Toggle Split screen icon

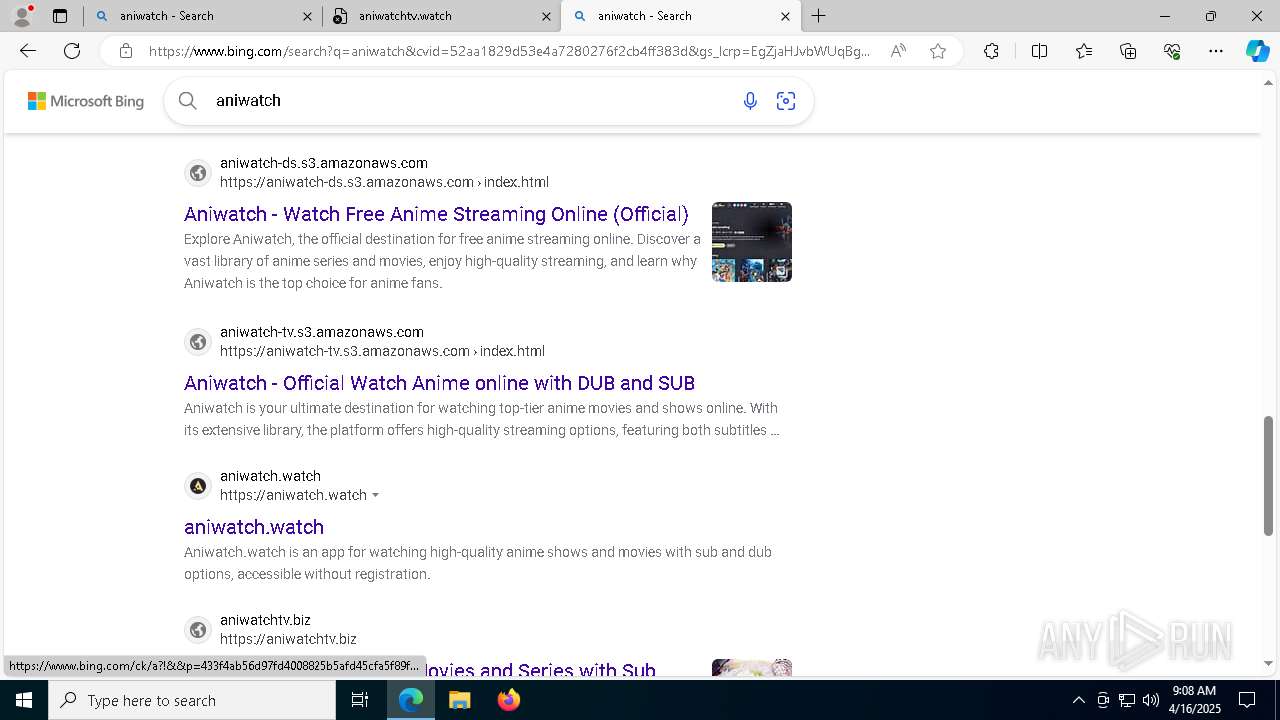[1039, 51]
